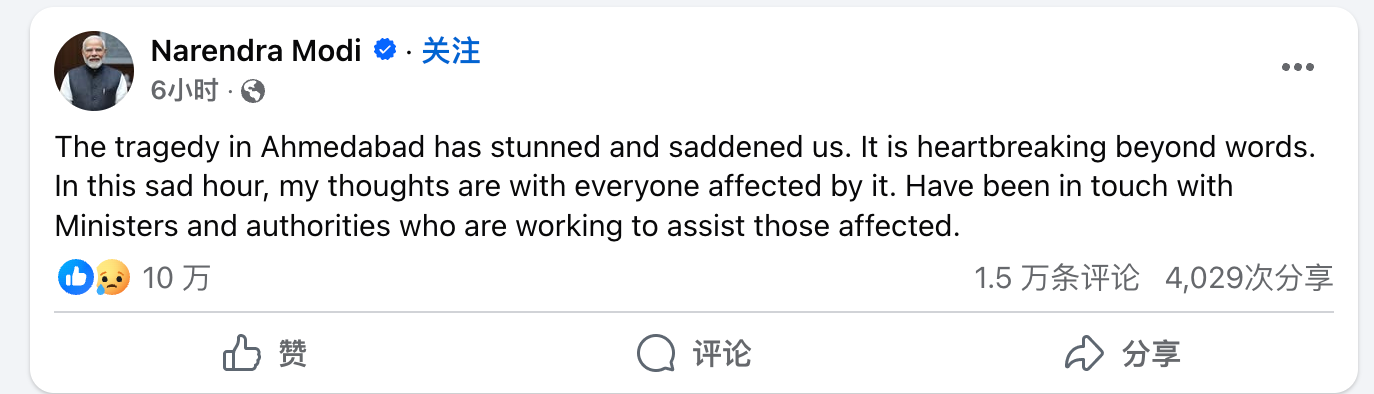Image resolution: width=1374 pixels, height=394 pixels.
Task: Click the speech bubble comment icon
Action: click(x=656, y=353)
